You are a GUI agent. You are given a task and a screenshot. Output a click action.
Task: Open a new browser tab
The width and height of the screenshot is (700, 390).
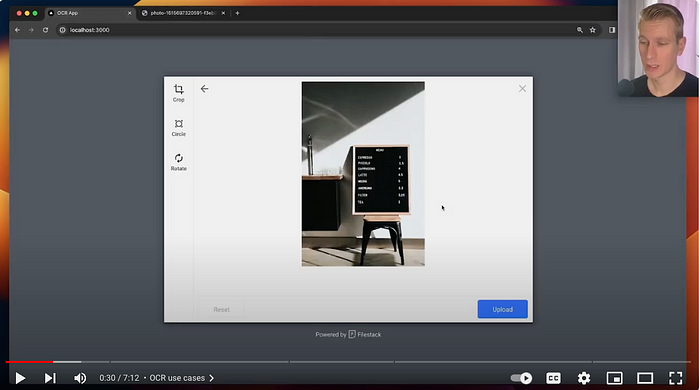(237, 13)
